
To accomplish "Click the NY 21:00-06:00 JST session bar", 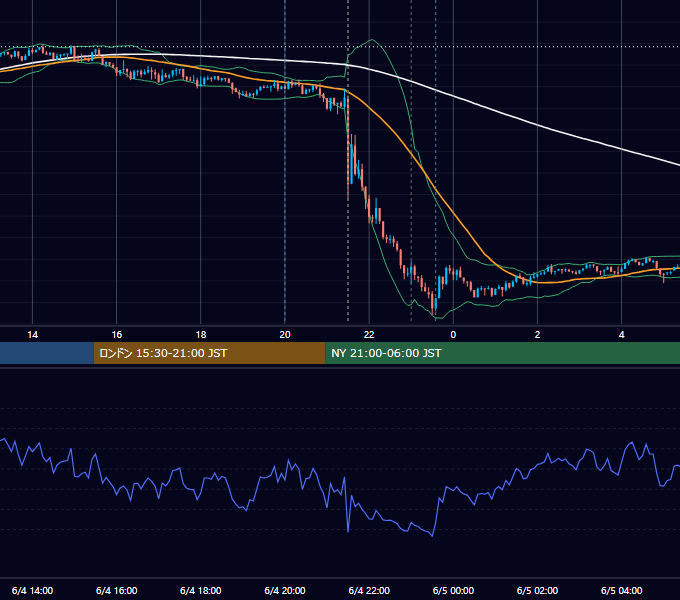I will [x=503, y=353].
